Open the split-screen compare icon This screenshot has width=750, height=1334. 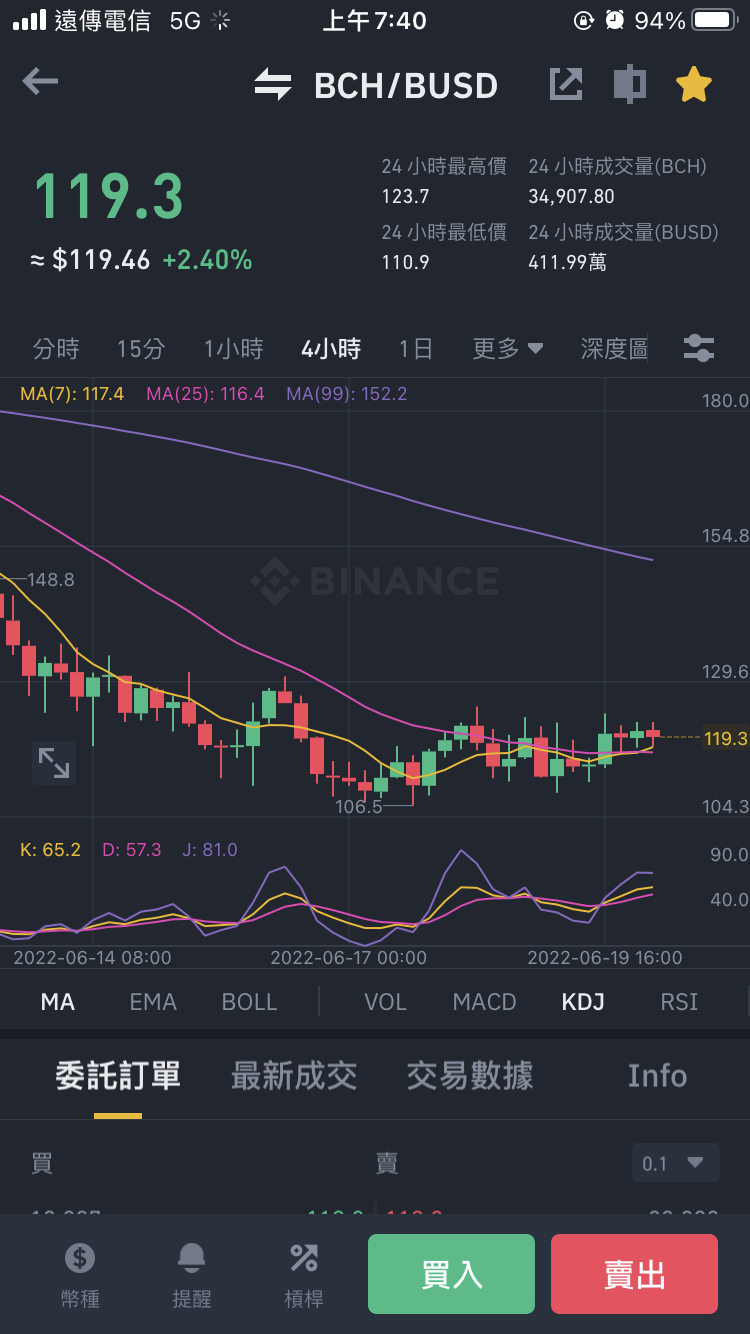coord(629,84)
